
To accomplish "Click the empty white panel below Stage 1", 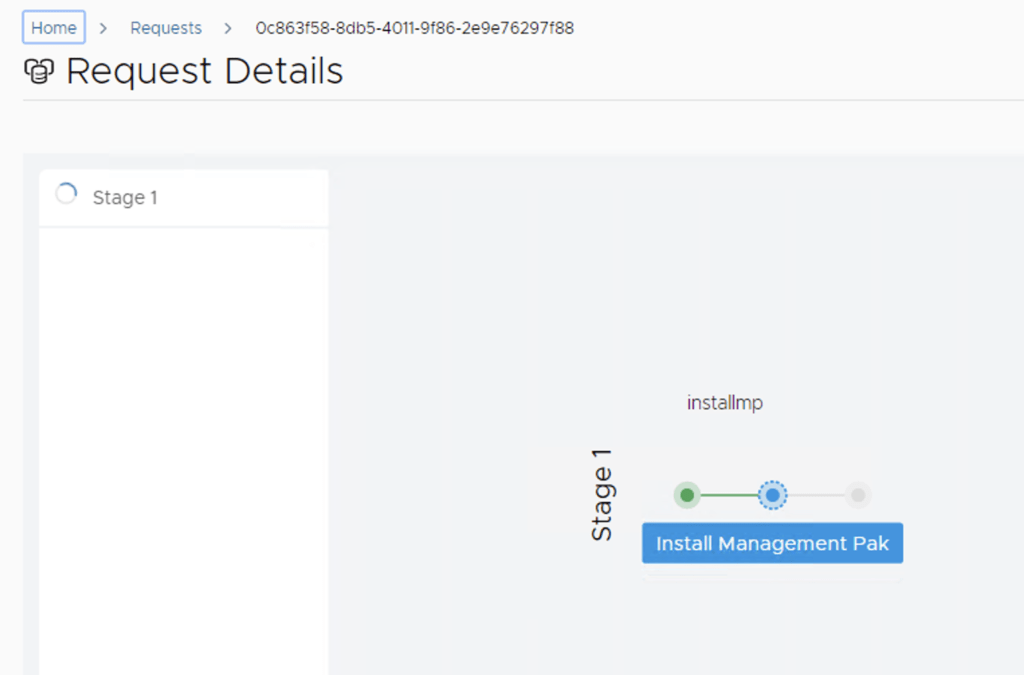I will pyautogui.click(x=184, y=450).
